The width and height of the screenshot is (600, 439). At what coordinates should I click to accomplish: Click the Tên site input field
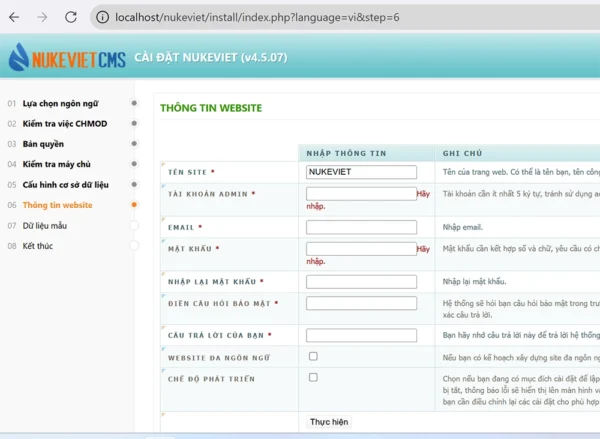click(x=361, y=172)
